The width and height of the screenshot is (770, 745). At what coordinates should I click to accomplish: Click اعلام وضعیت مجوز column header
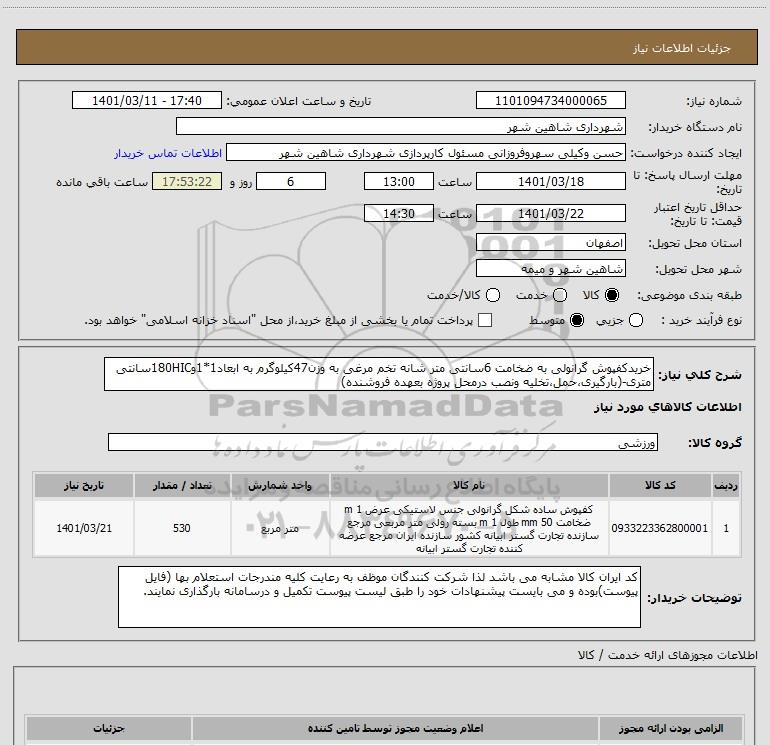(395, 728)
